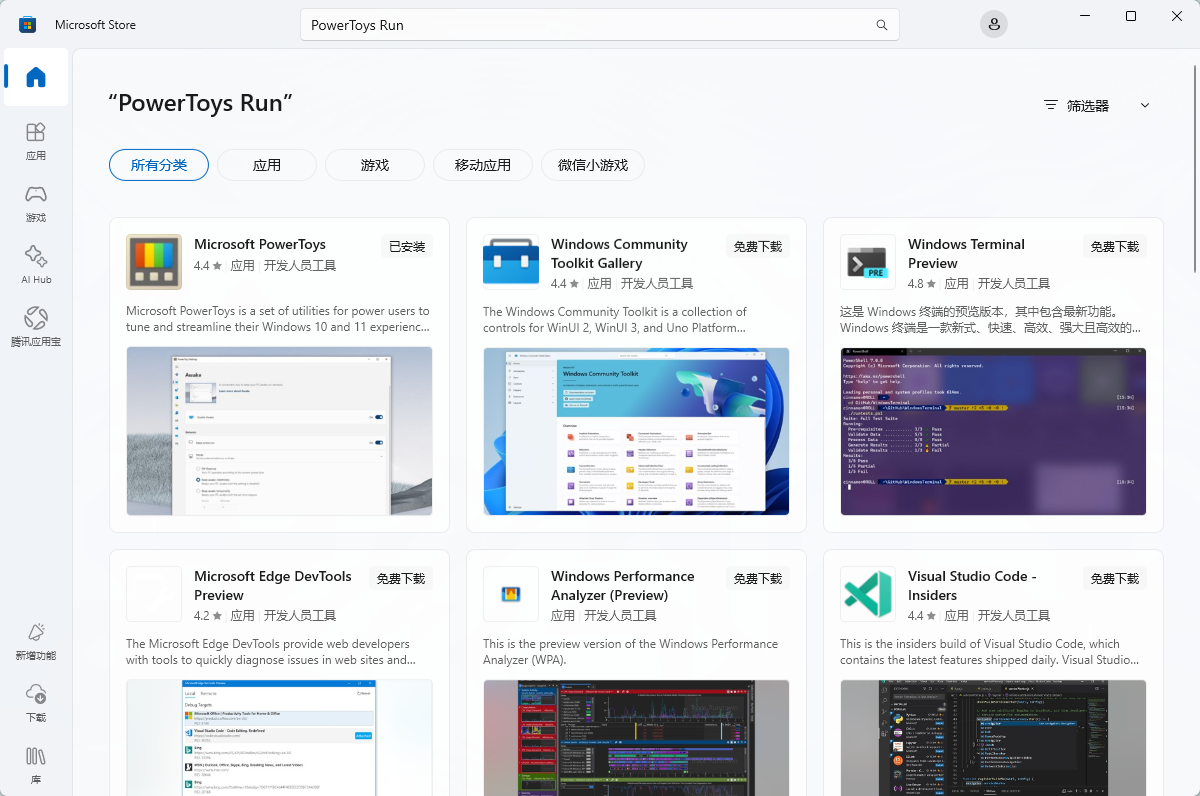Select the 应用 category filter tab

point(267,165)
